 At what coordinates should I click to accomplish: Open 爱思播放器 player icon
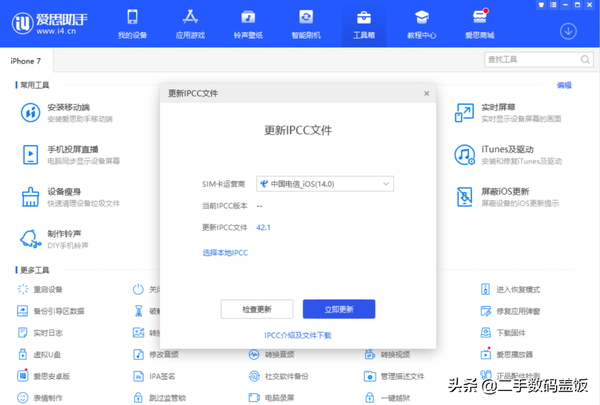pos(485,354)
